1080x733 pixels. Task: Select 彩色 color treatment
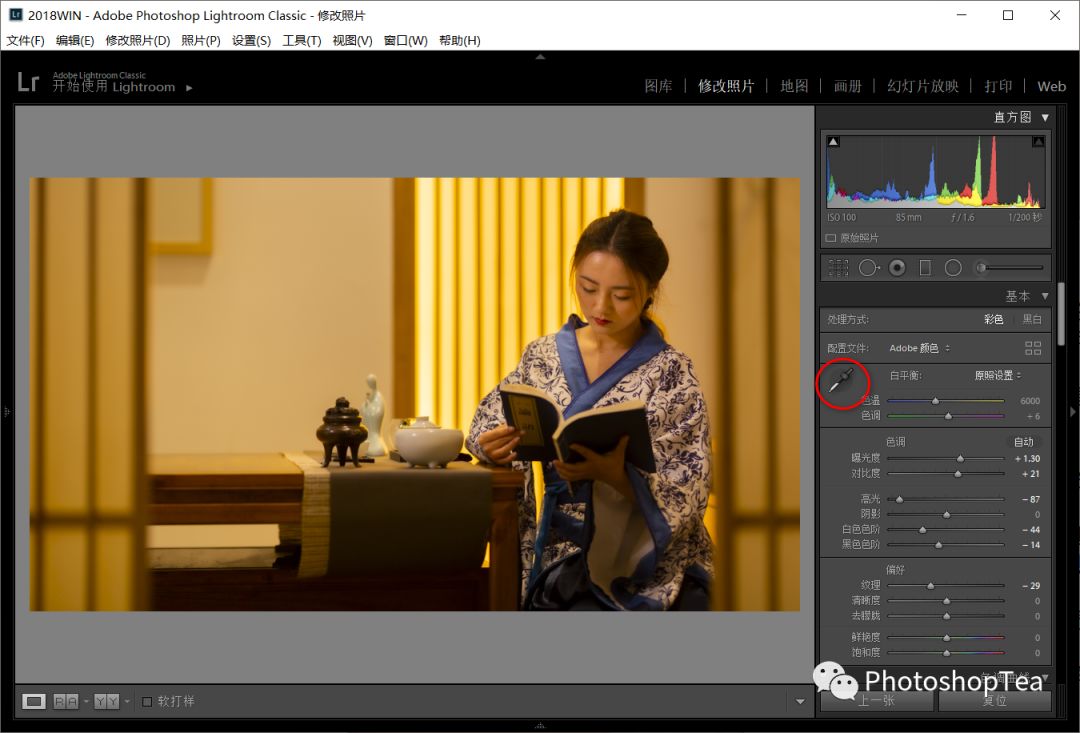click(x=993, y=319)
